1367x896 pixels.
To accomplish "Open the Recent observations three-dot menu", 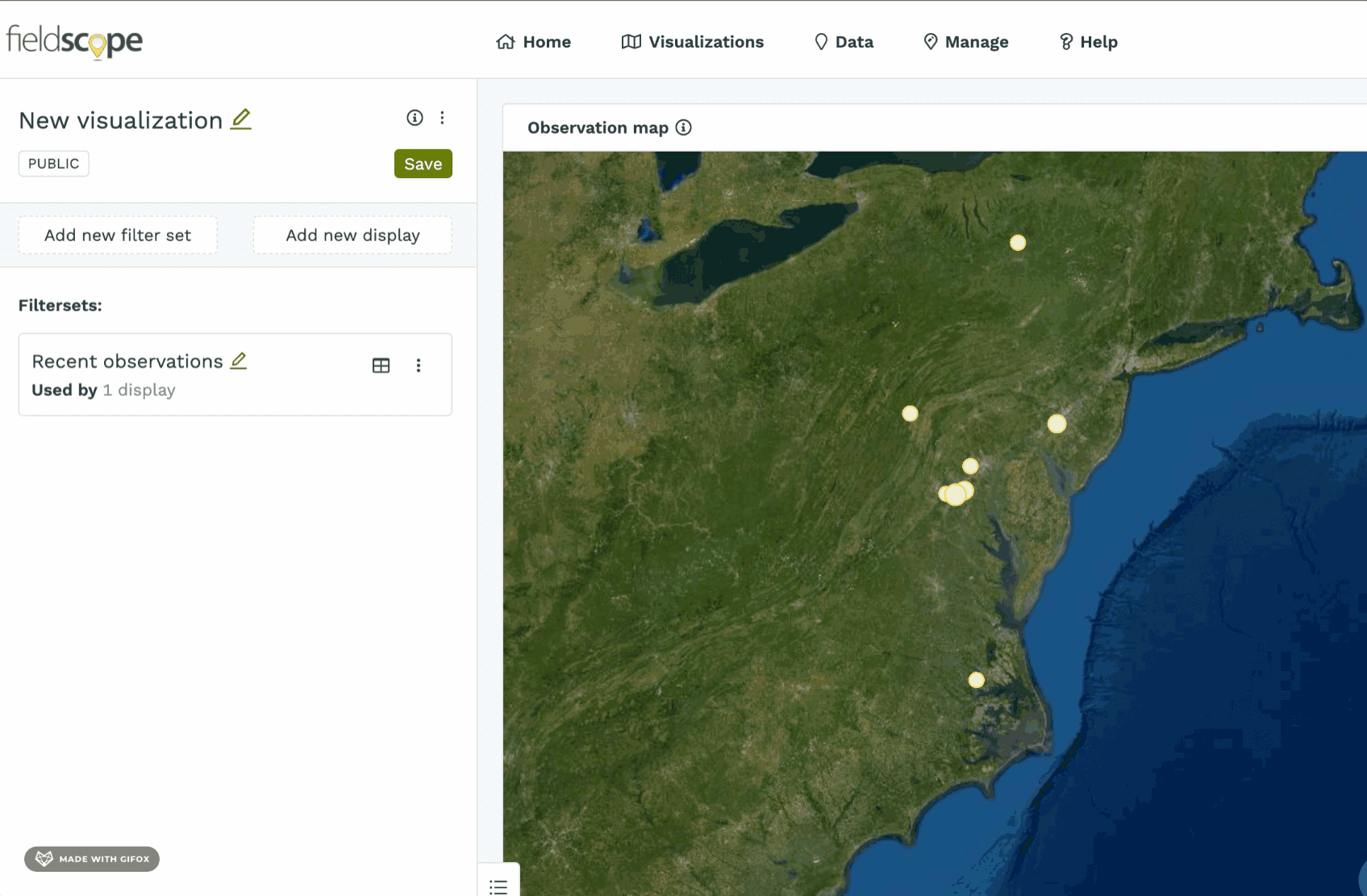I will (x=418, y=365).
